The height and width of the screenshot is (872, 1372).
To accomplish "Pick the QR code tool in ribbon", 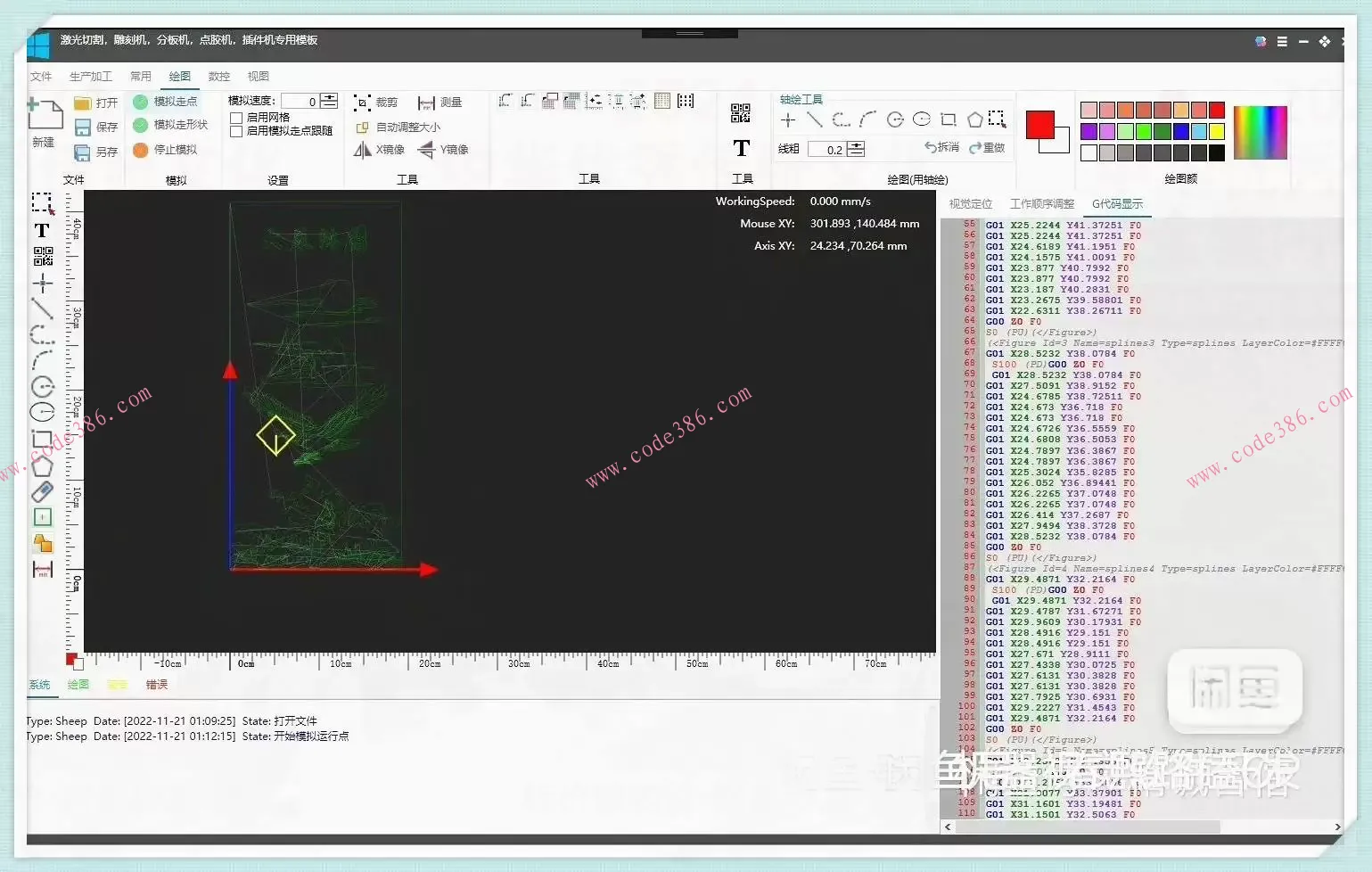I will point(741,113).
